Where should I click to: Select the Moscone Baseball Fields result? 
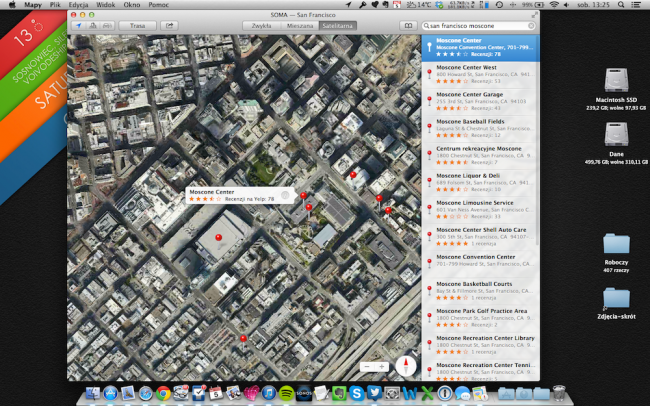point(479,129)
